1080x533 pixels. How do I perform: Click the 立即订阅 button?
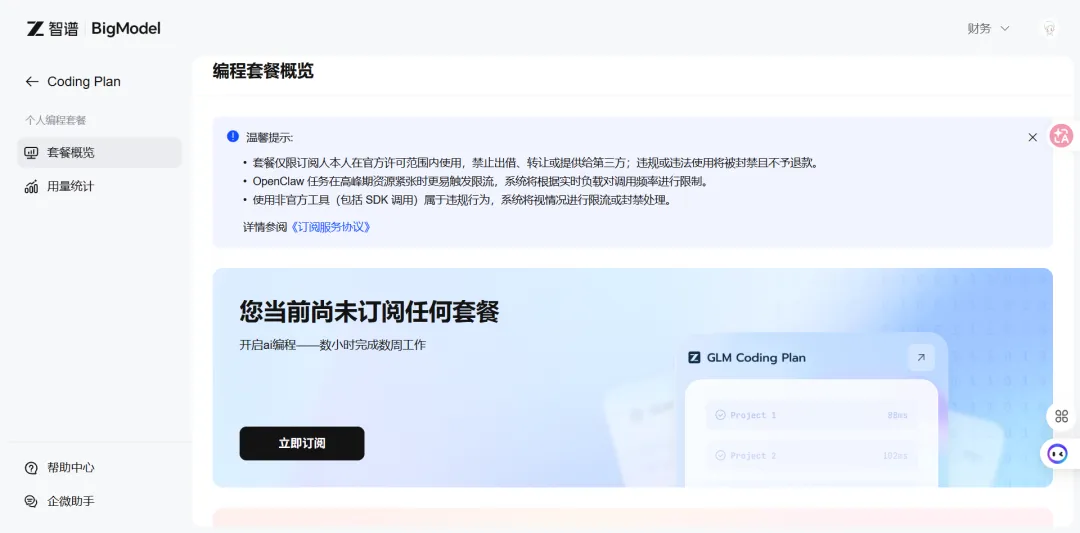(x=302, y=443)
